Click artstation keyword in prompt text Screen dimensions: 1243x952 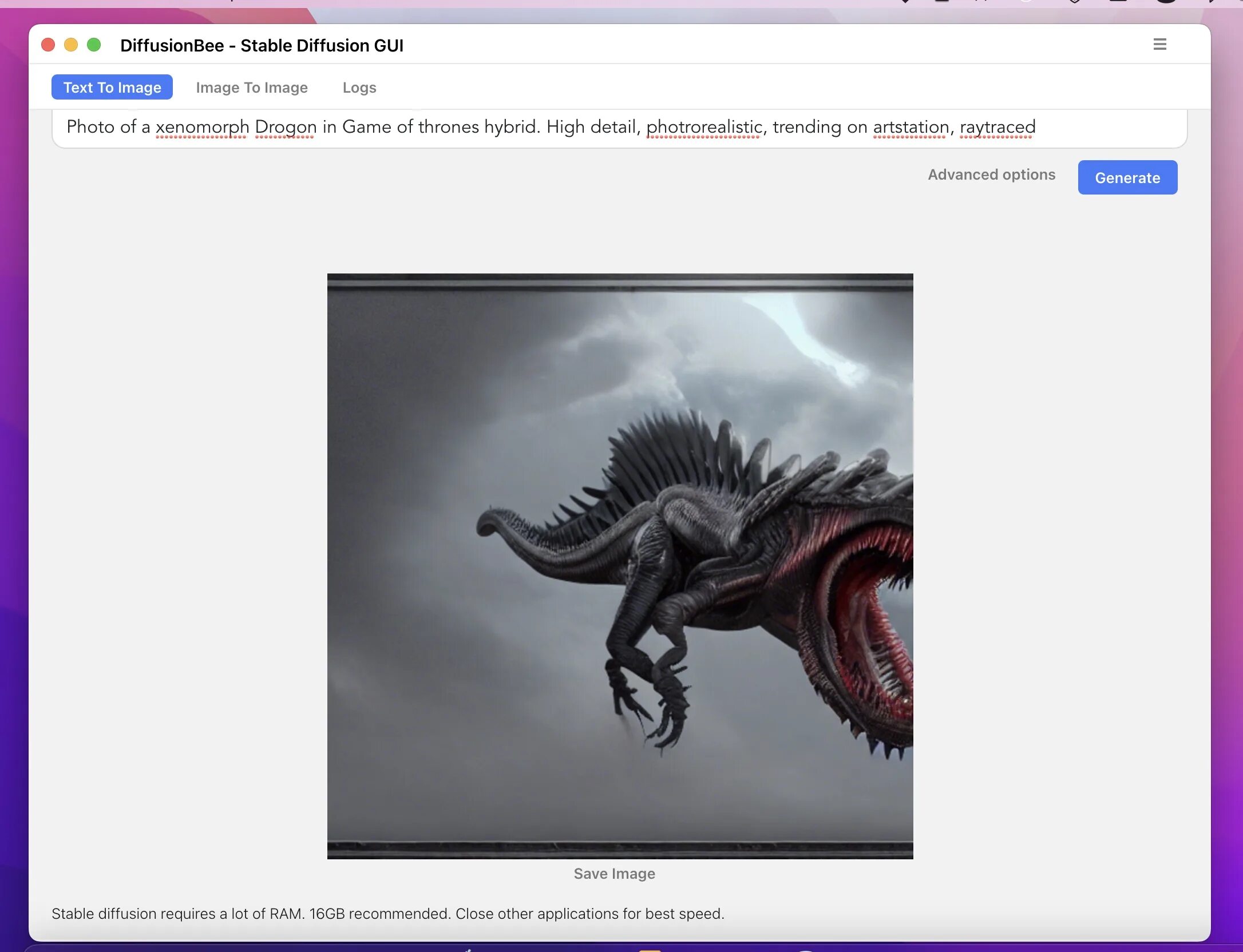(909, 127)
